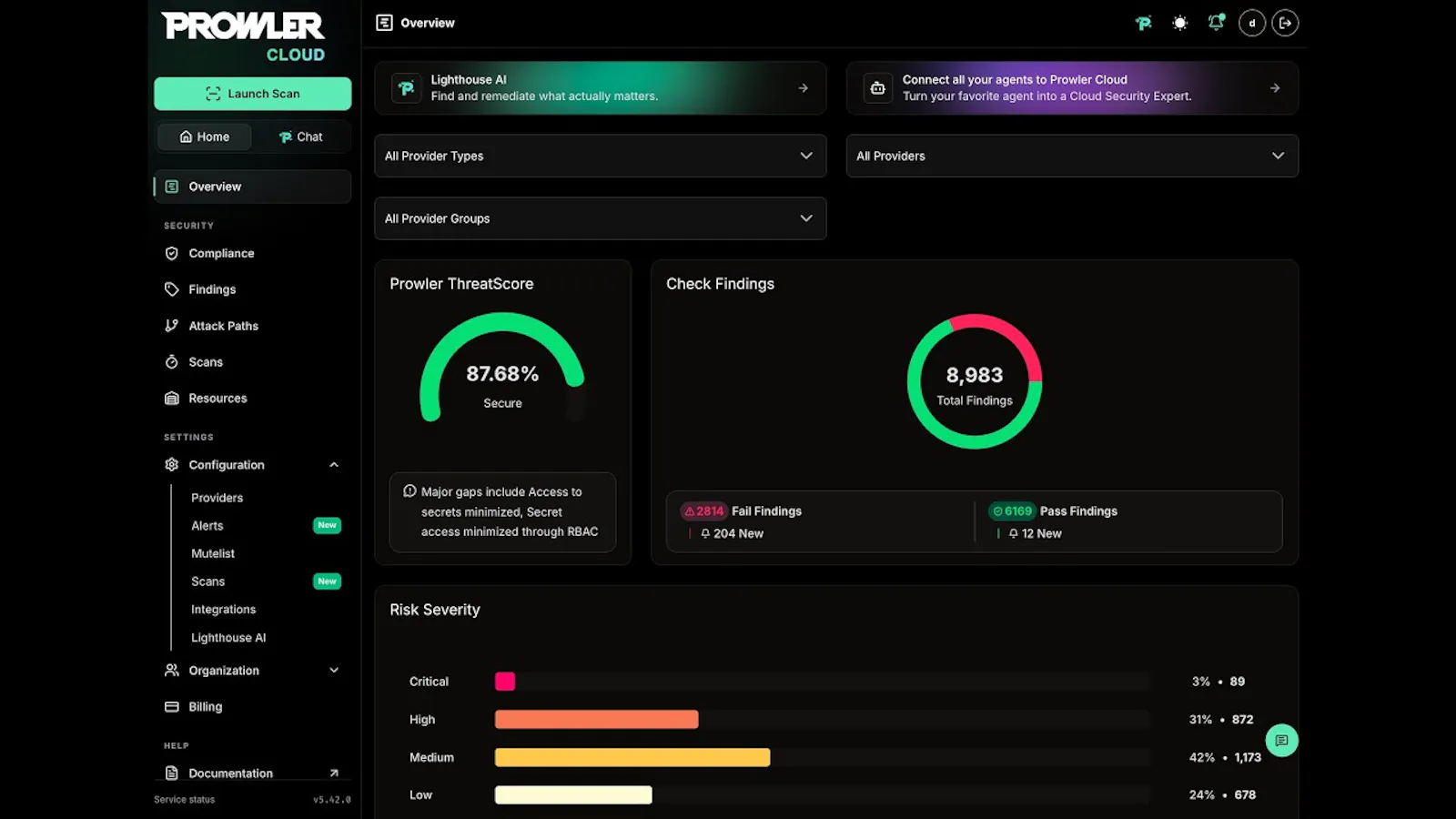
Task: Open Providers under Configuration
Action: pyautogui.click(x=217, y=498)
